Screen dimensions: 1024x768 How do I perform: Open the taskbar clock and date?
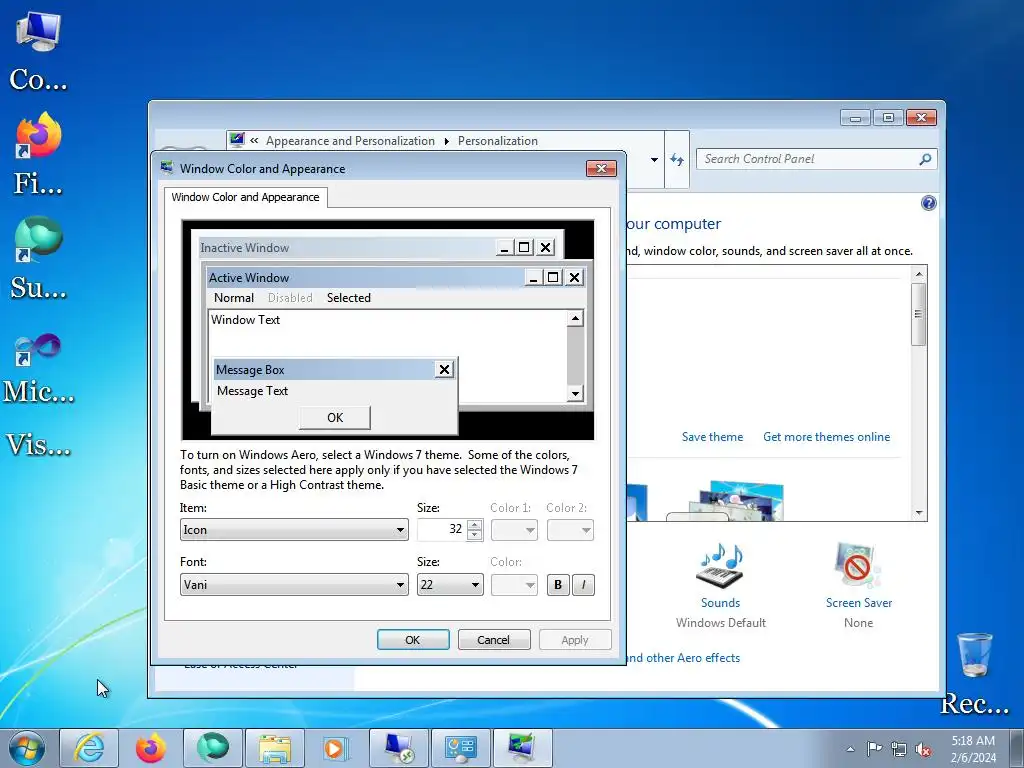(x=973, y=749)
